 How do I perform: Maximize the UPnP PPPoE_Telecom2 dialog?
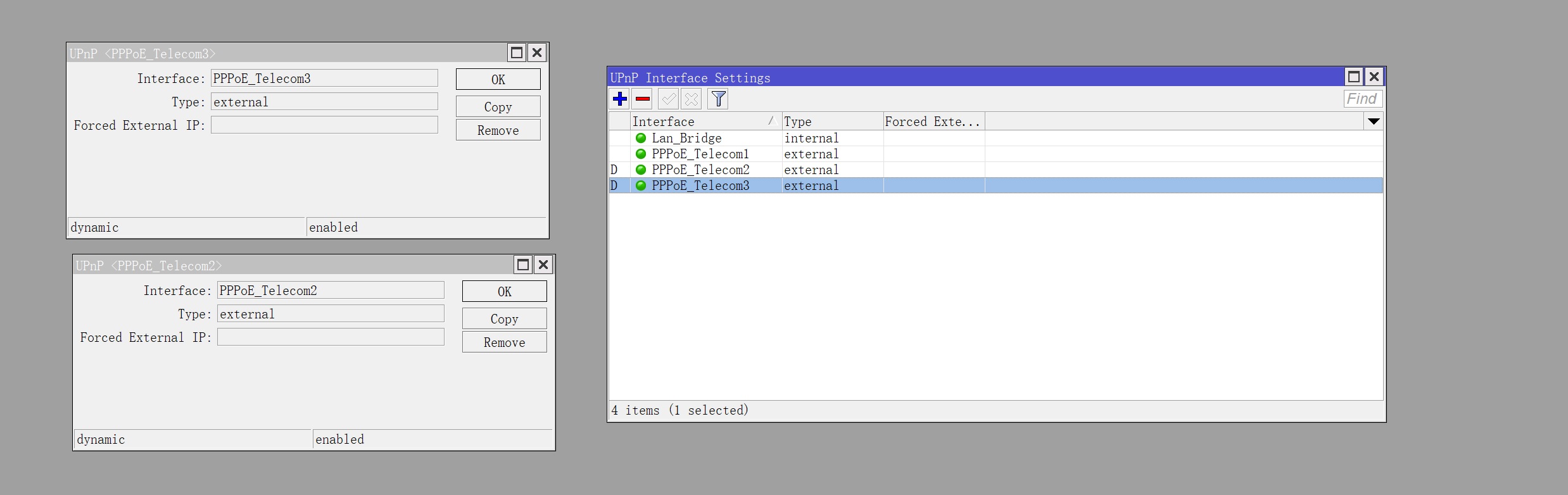pyautogui.click(x=523, y=265)
